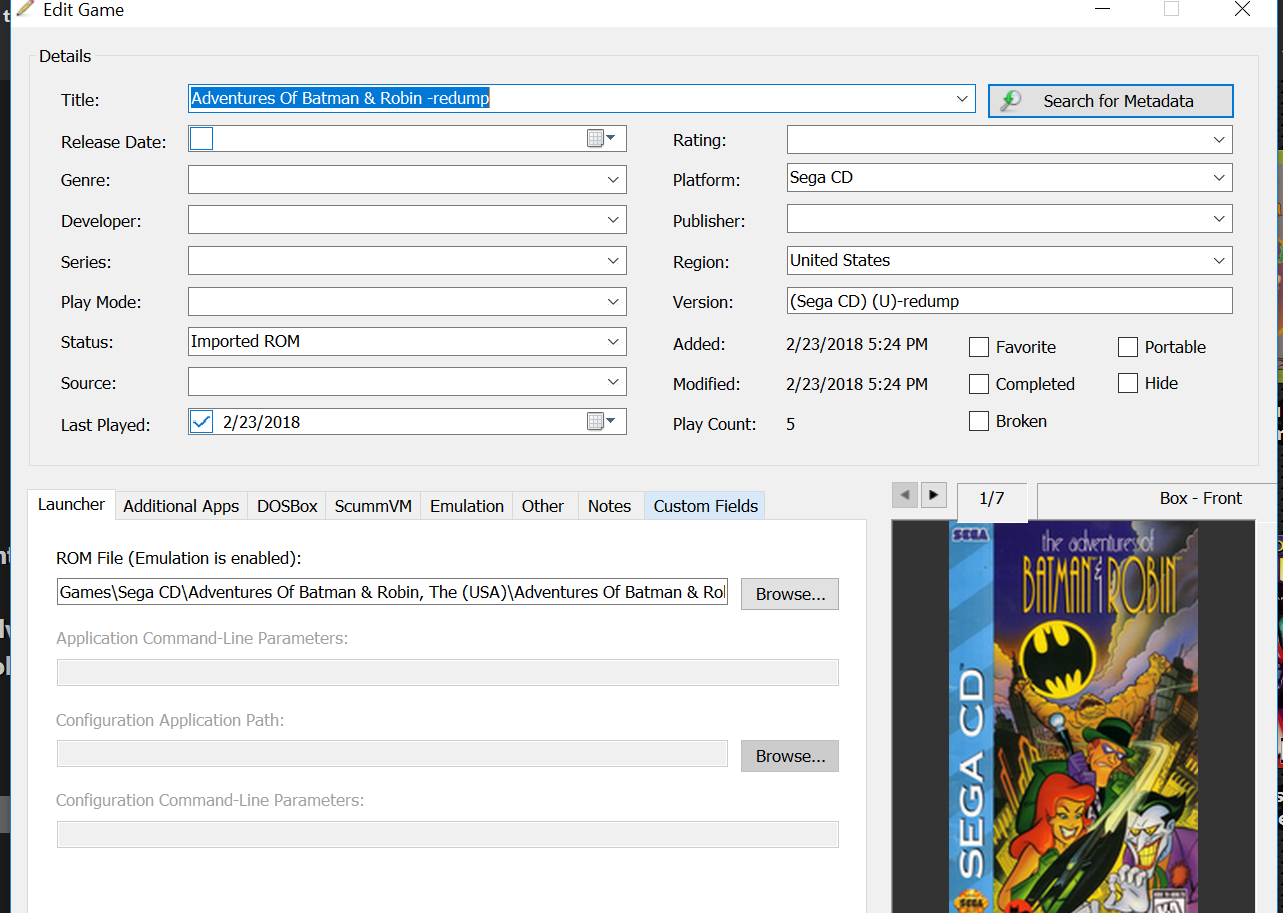The height and width of the screenshot is (913, 1283).
Task: Mark the game as Broken
Action: click(979, 421)
